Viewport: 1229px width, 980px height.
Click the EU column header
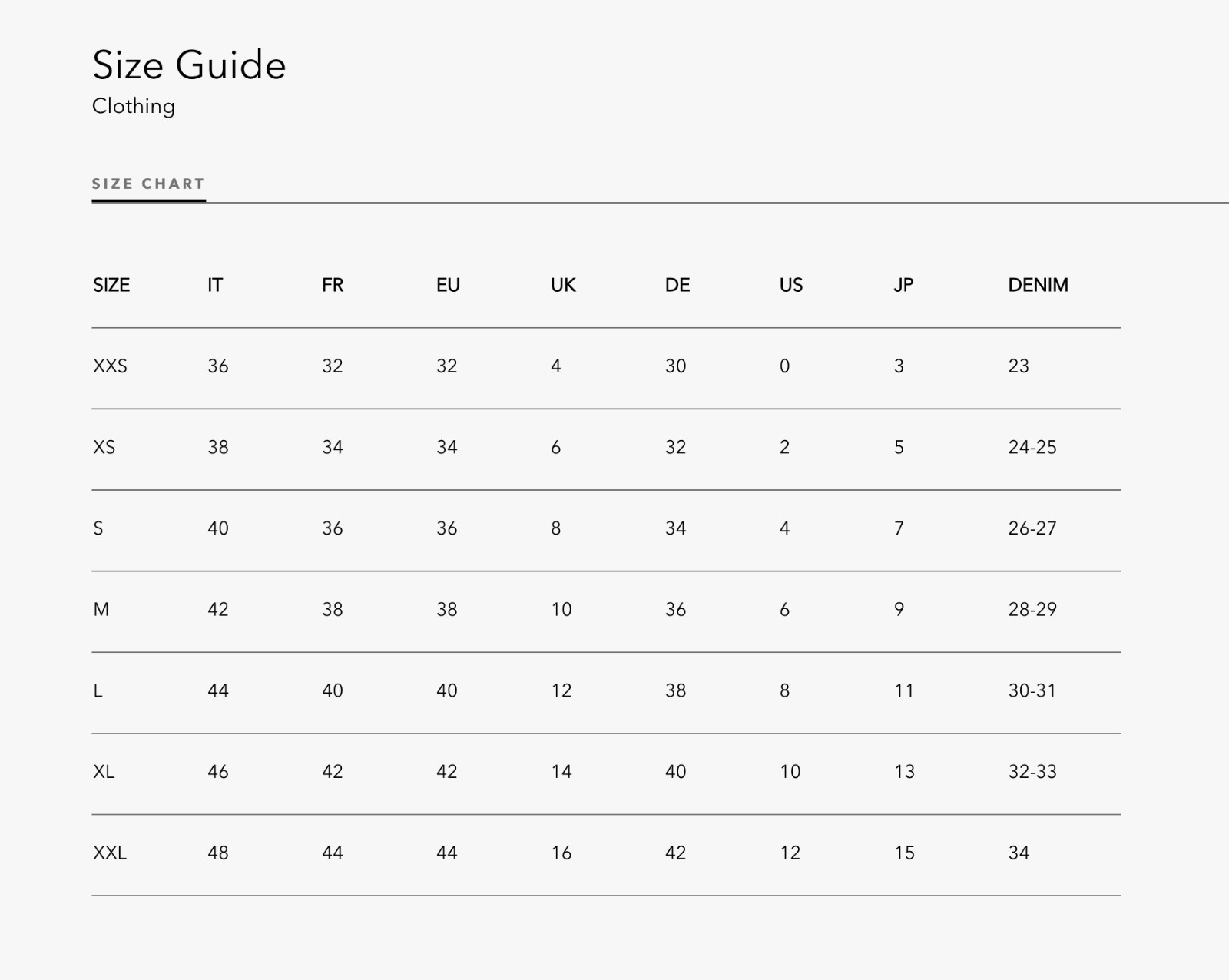point(448,285)
